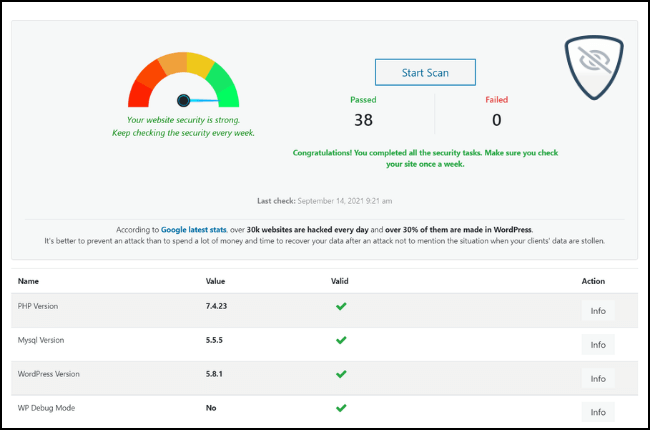Open Info for Mysql Version row

pos(597,345)
